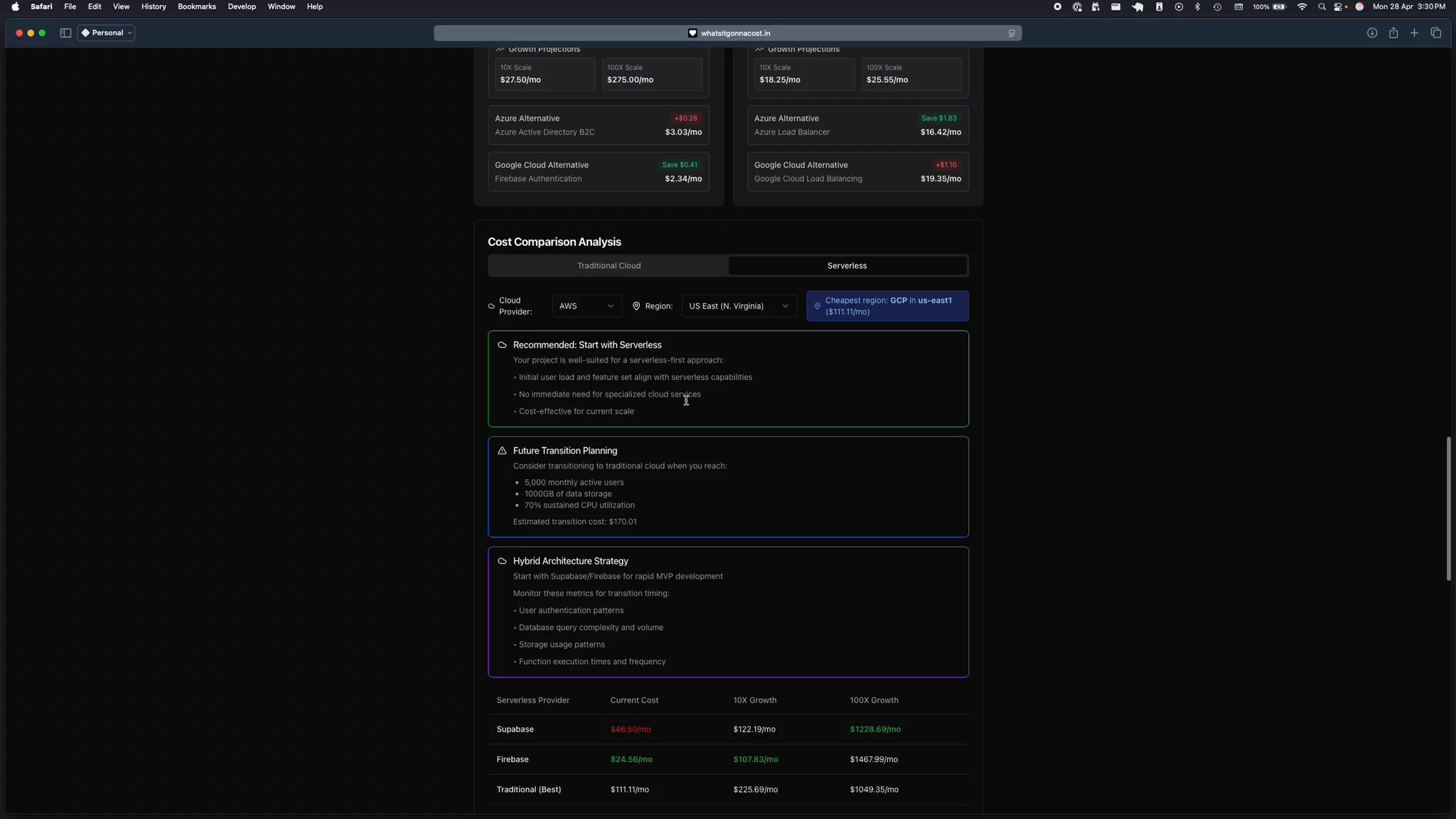The image size is (1456, 819).
Task: Open the Develop menu
Action: pos(242,6)
